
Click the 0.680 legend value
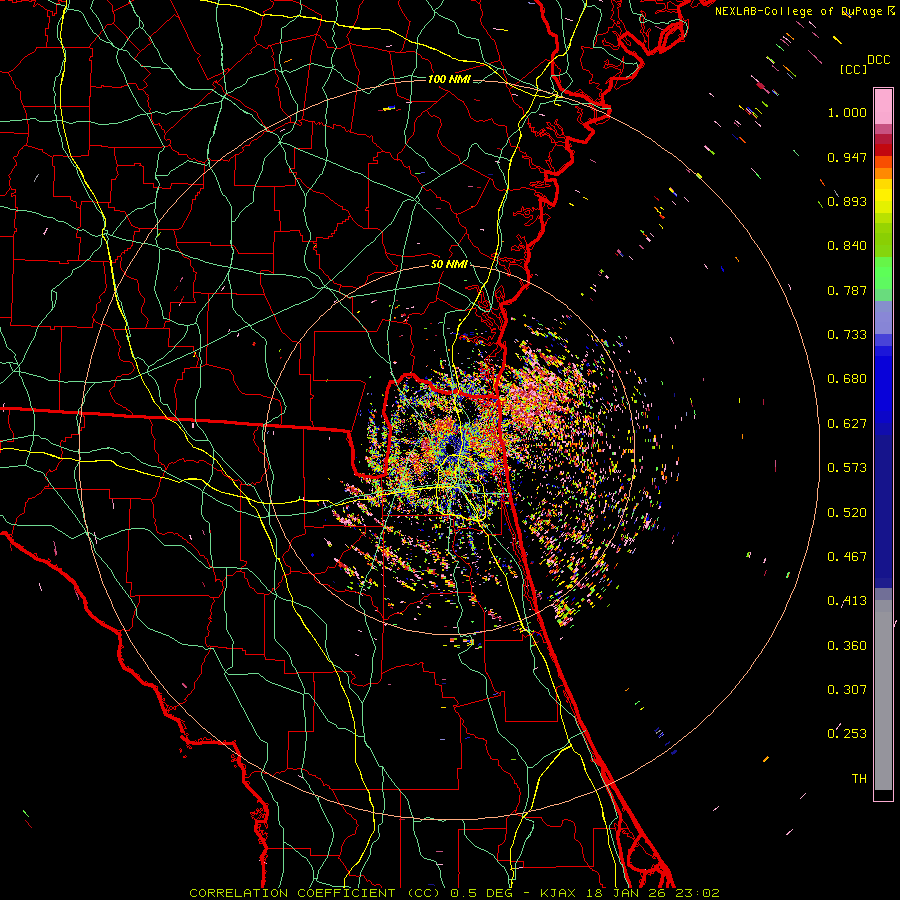point(847,379)
